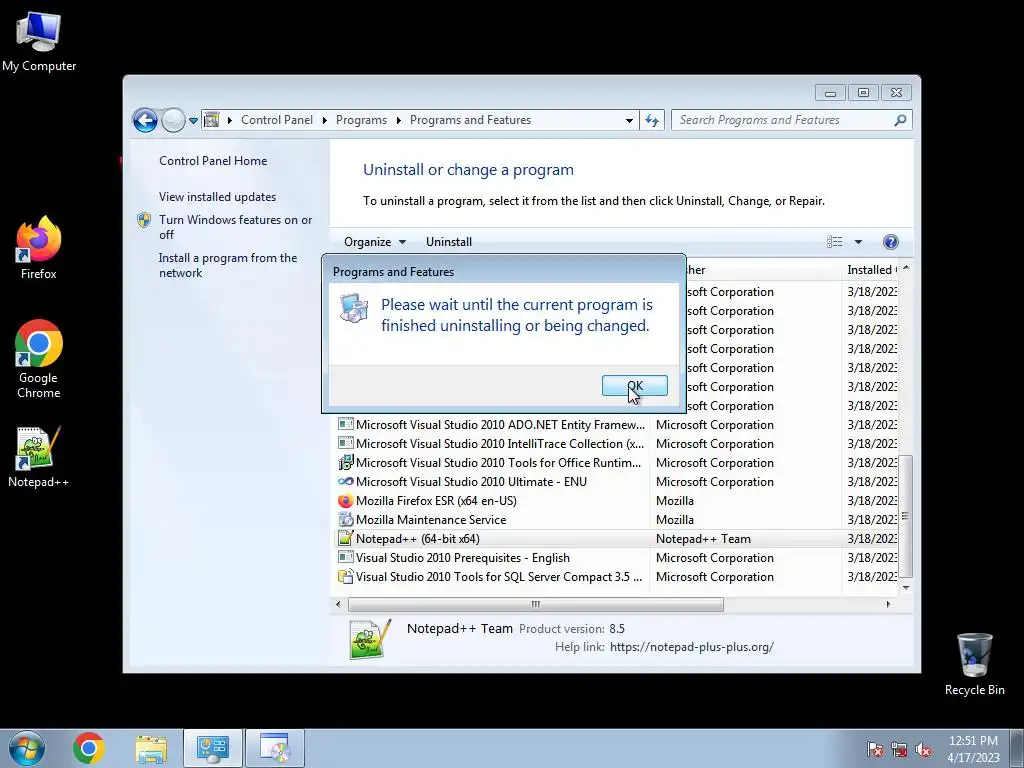
Task: Click the Windows Start button
Action: pyautogui.click(x=27, y=748)
